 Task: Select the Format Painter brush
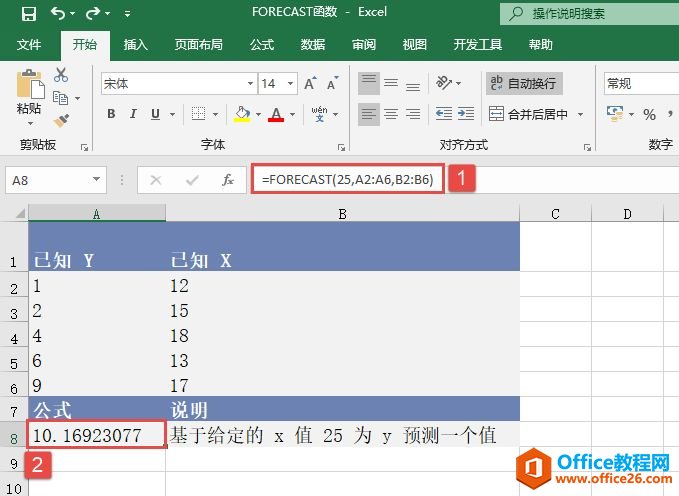[61, 120]
